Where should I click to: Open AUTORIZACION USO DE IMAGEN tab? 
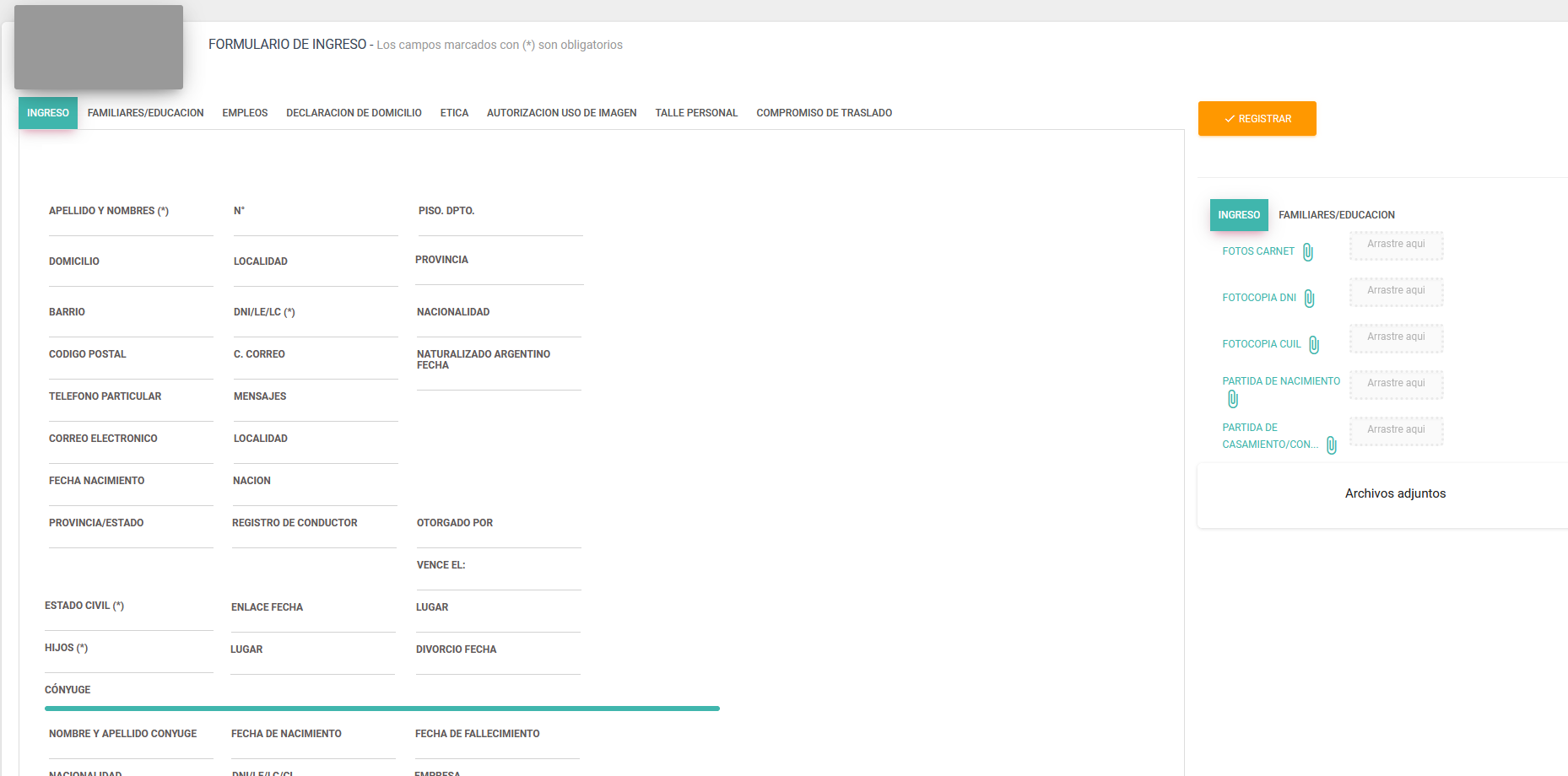point(562,113)
